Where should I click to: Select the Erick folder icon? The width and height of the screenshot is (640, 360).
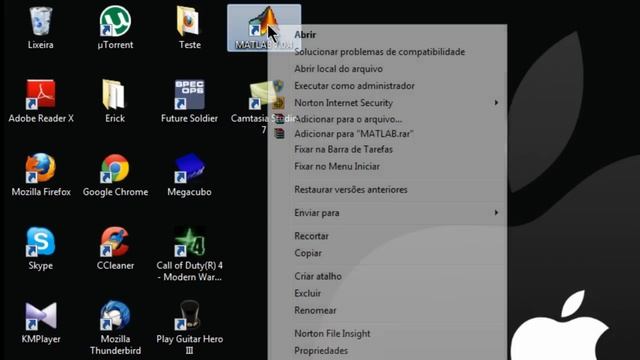(115, 101)
